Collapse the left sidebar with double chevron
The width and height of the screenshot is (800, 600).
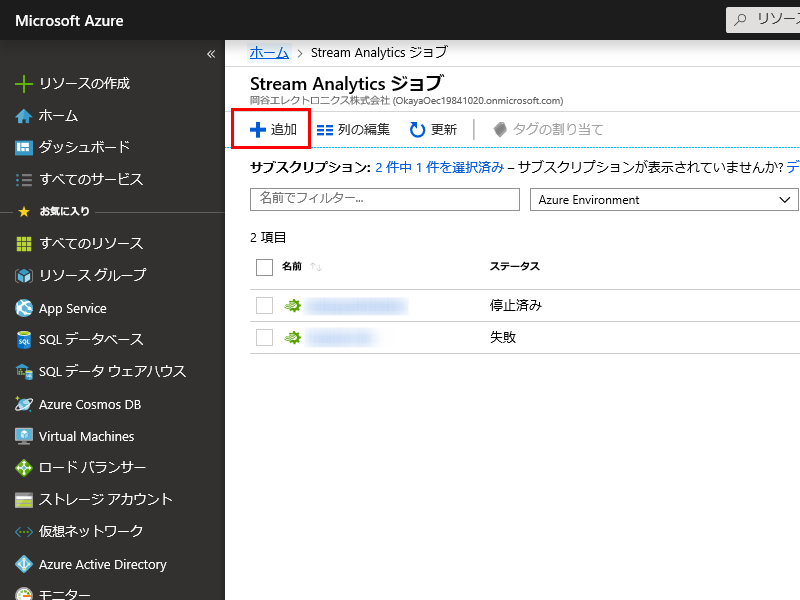pyautogui.click(x=211, y=54)
